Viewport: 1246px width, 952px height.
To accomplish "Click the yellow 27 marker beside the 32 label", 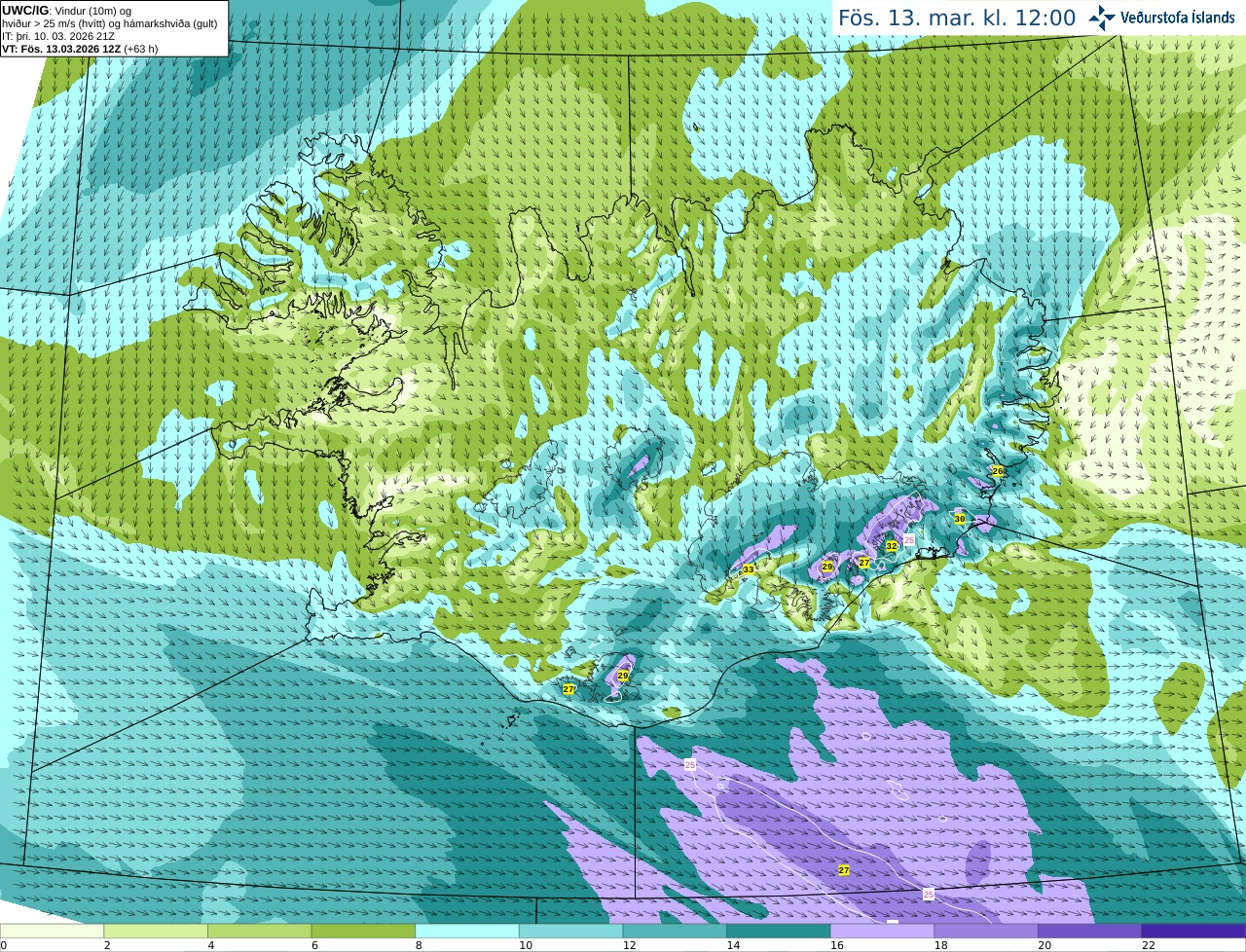I will tap(863, 563).
